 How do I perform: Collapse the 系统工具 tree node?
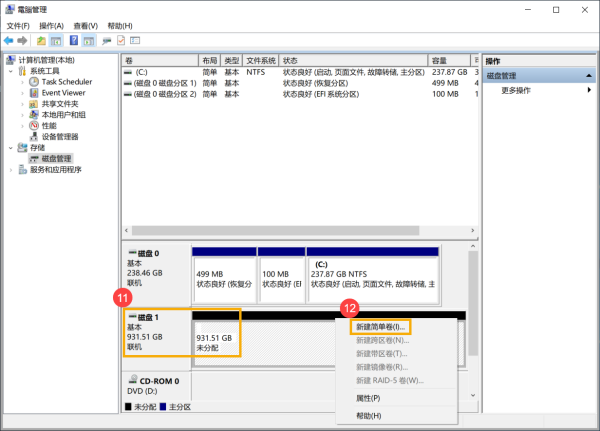(x=11, y=71)
